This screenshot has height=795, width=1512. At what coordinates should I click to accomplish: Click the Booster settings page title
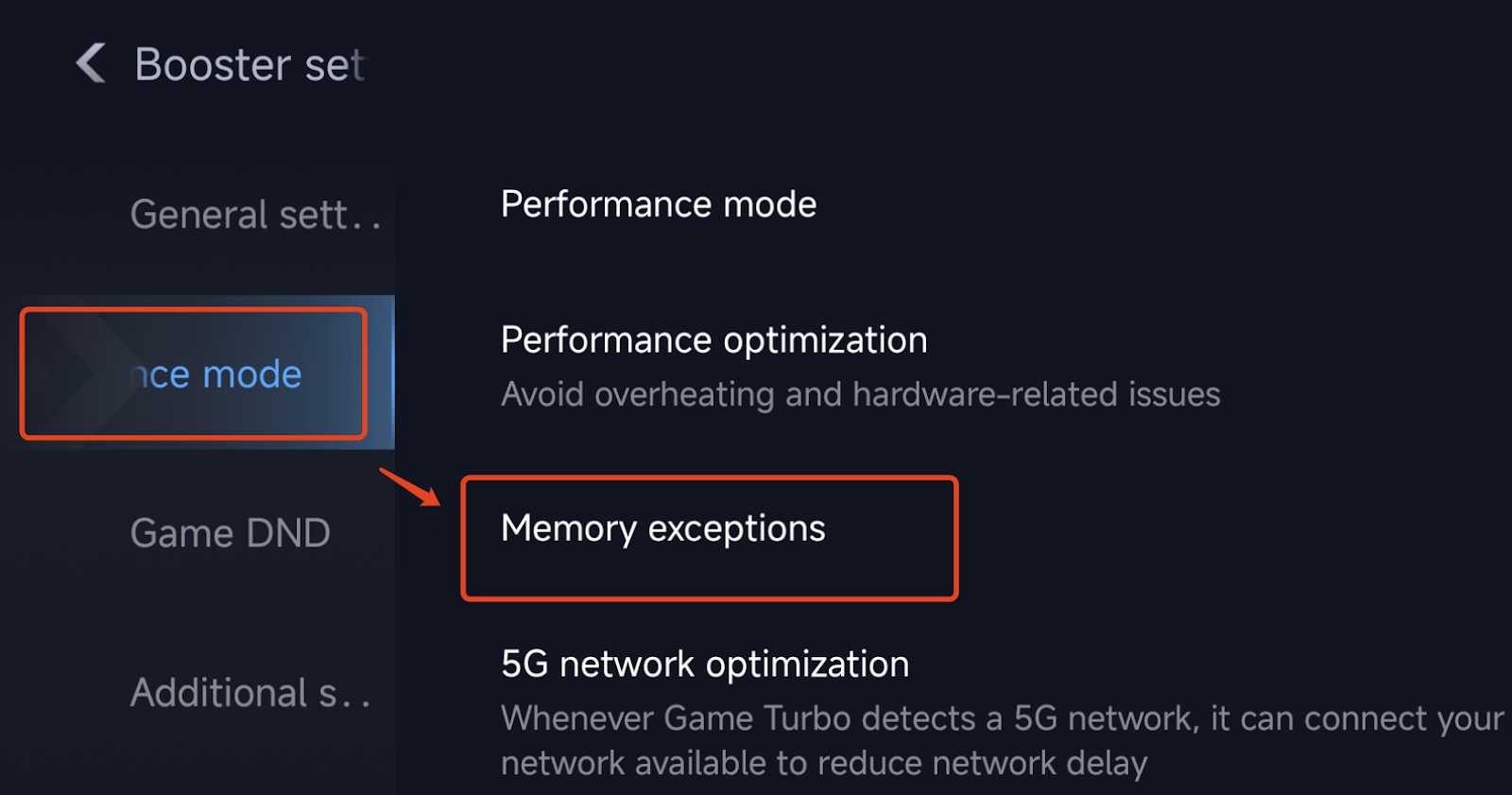[x=249, y=65]
